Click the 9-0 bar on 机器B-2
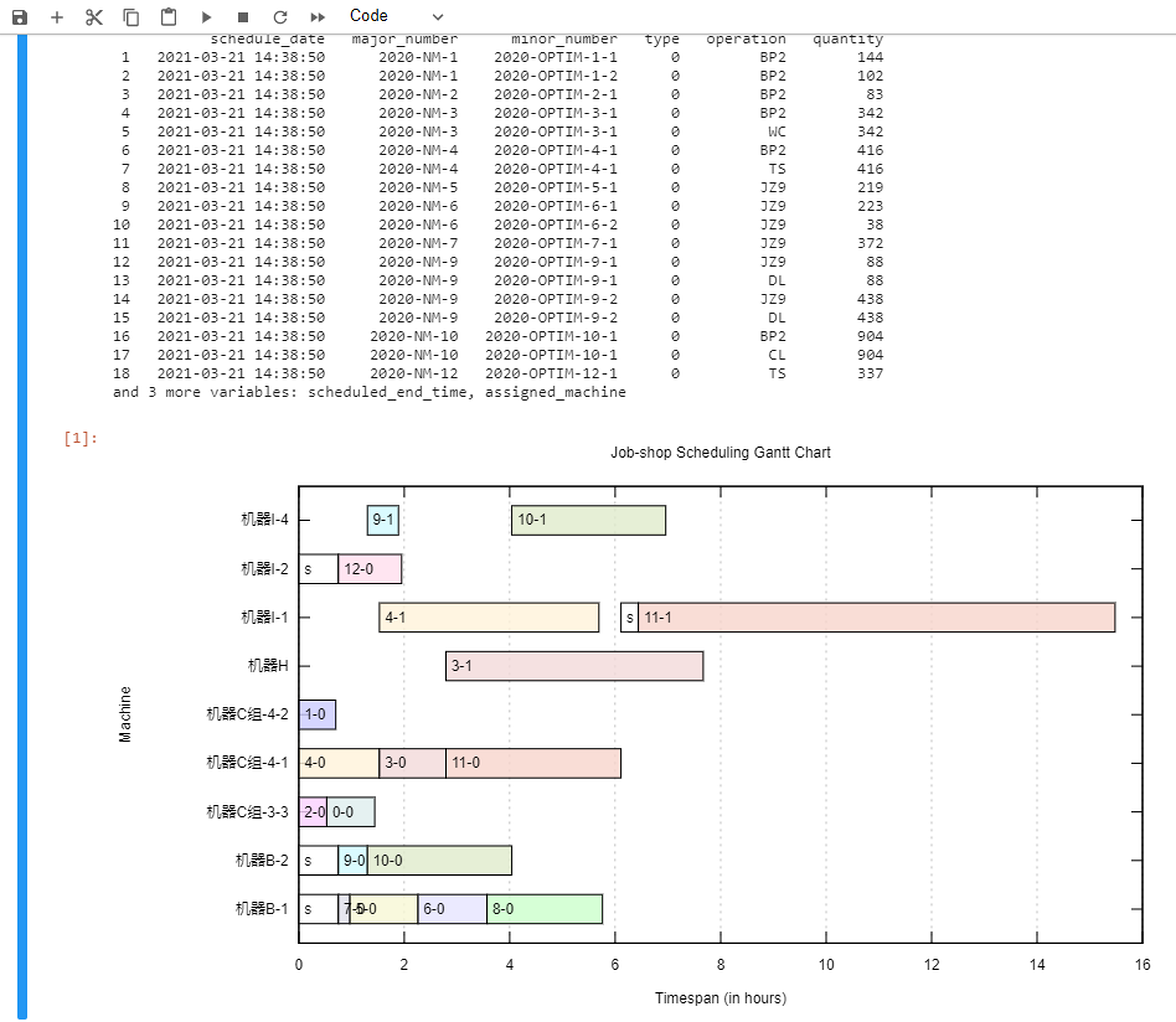Image resolution: width=1176 pixels, height=1022 pixels. [x=353, y=860]
